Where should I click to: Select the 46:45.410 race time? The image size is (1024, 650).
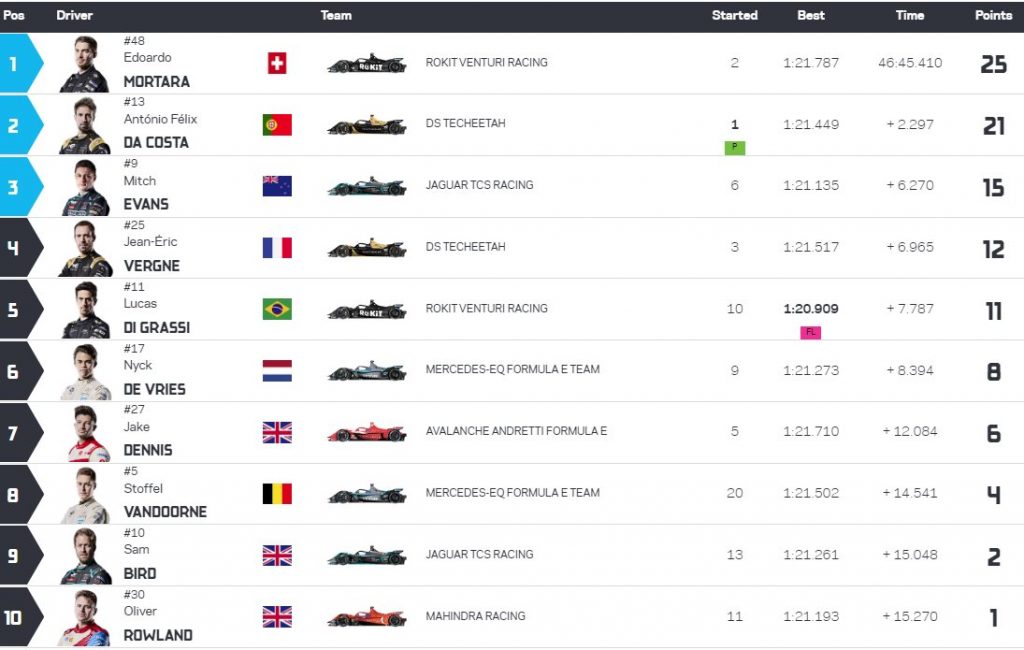[910, 63]
